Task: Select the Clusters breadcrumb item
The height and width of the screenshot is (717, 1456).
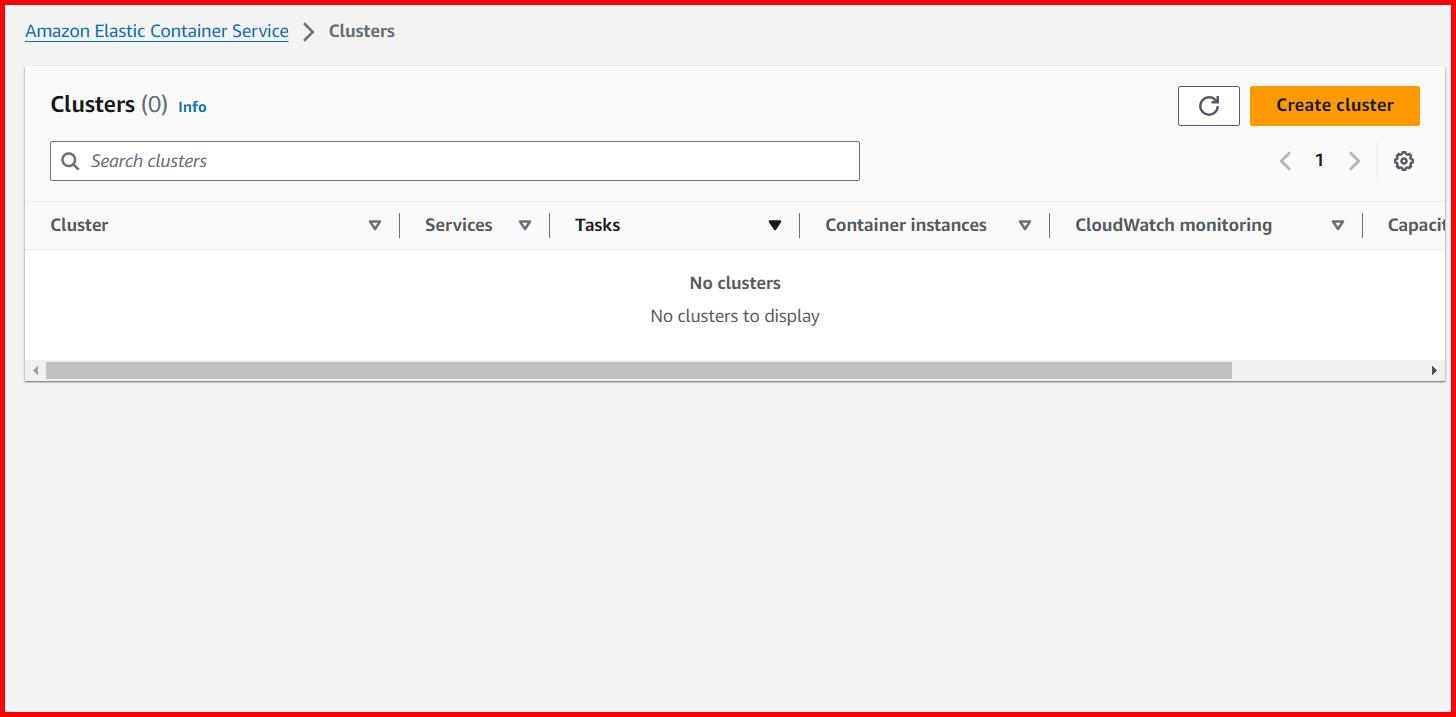Action: pos(361,31)
